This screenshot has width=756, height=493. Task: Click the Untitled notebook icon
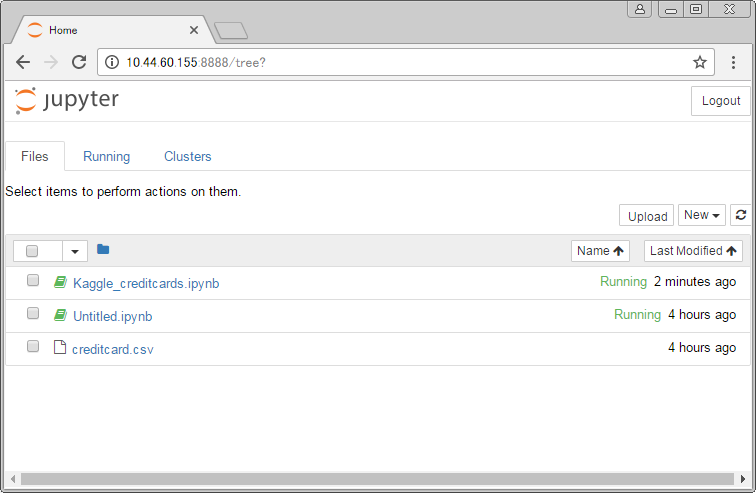click(60, 315)
